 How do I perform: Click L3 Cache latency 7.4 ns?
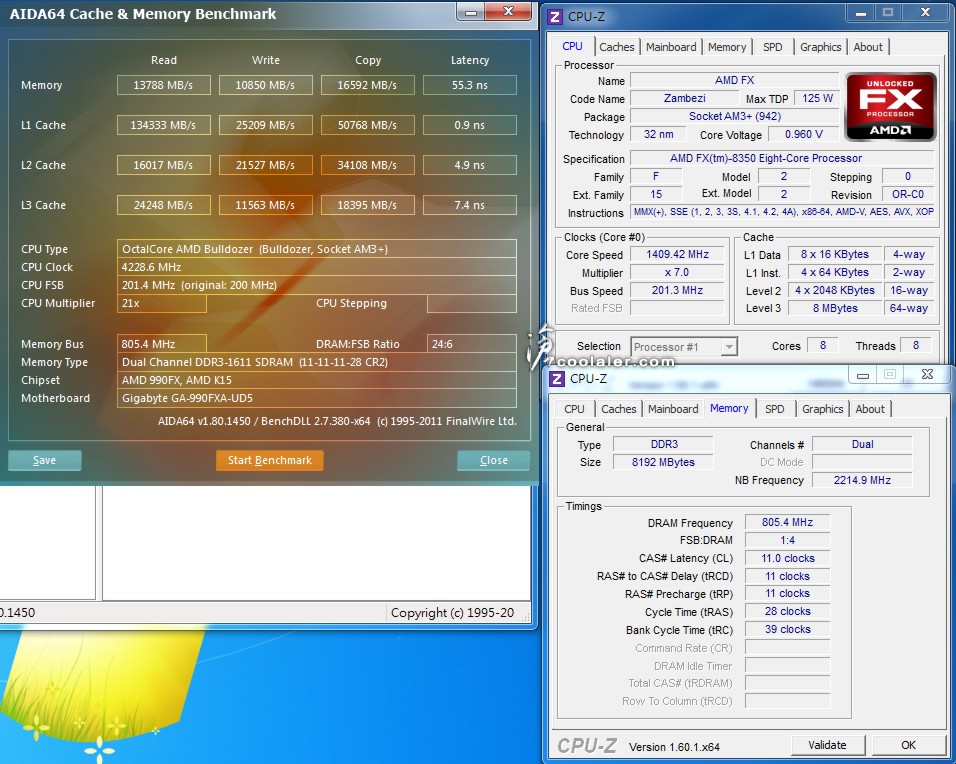tap(469, 205)
